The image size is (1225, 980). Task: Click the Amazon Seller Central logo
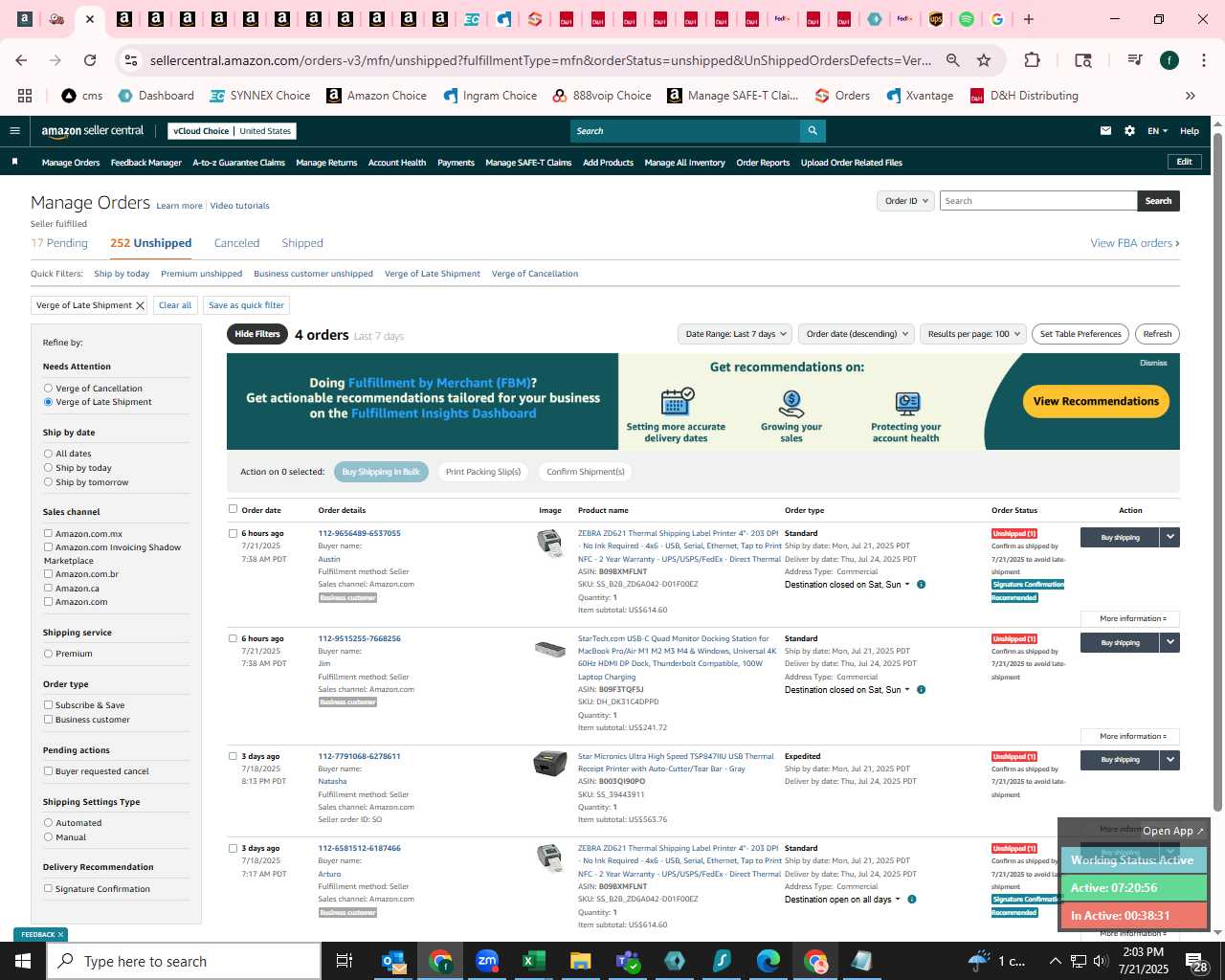pos(92,131)
